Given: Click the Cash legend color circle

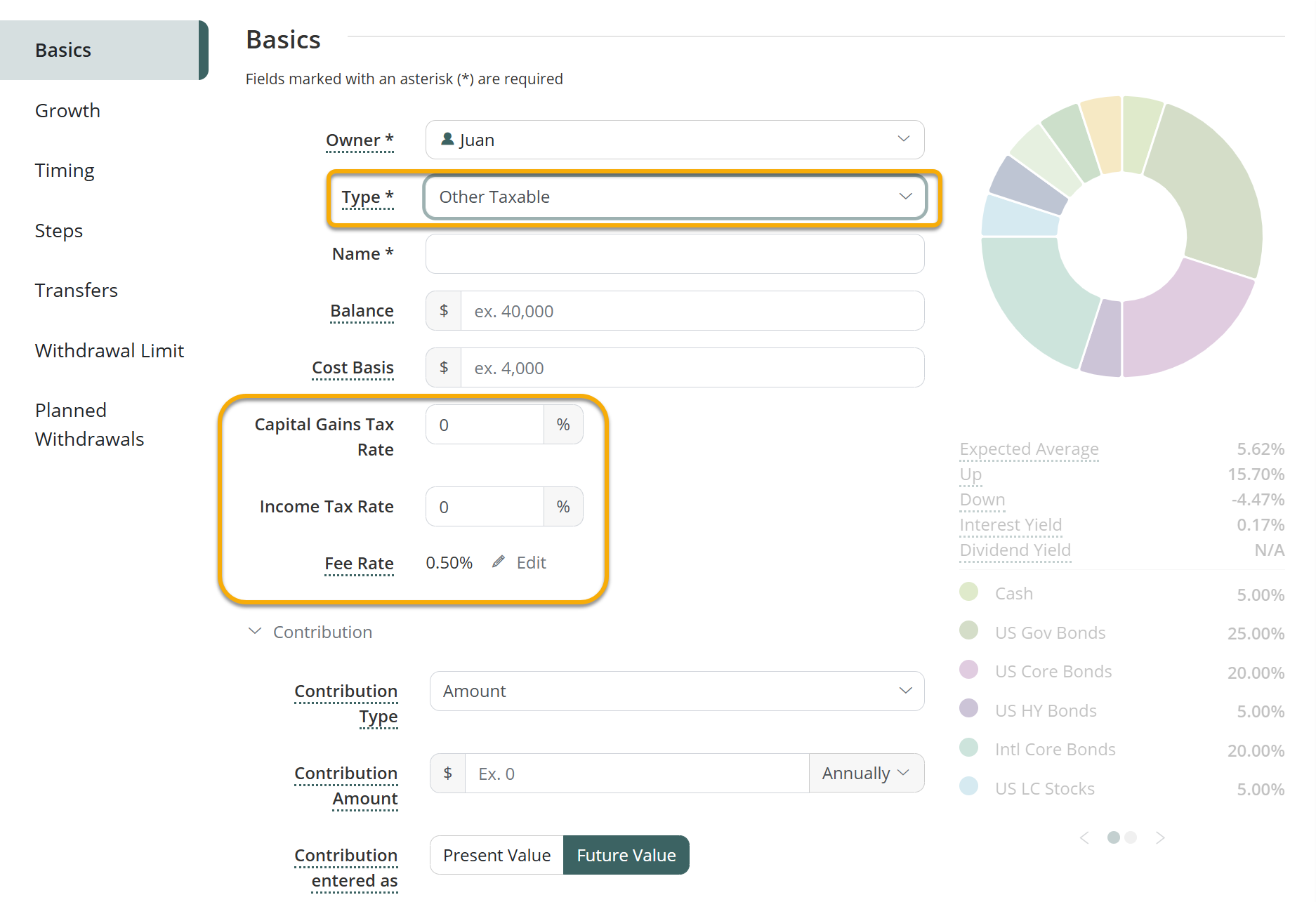Looking at the screenshot, I should point(969,592).
